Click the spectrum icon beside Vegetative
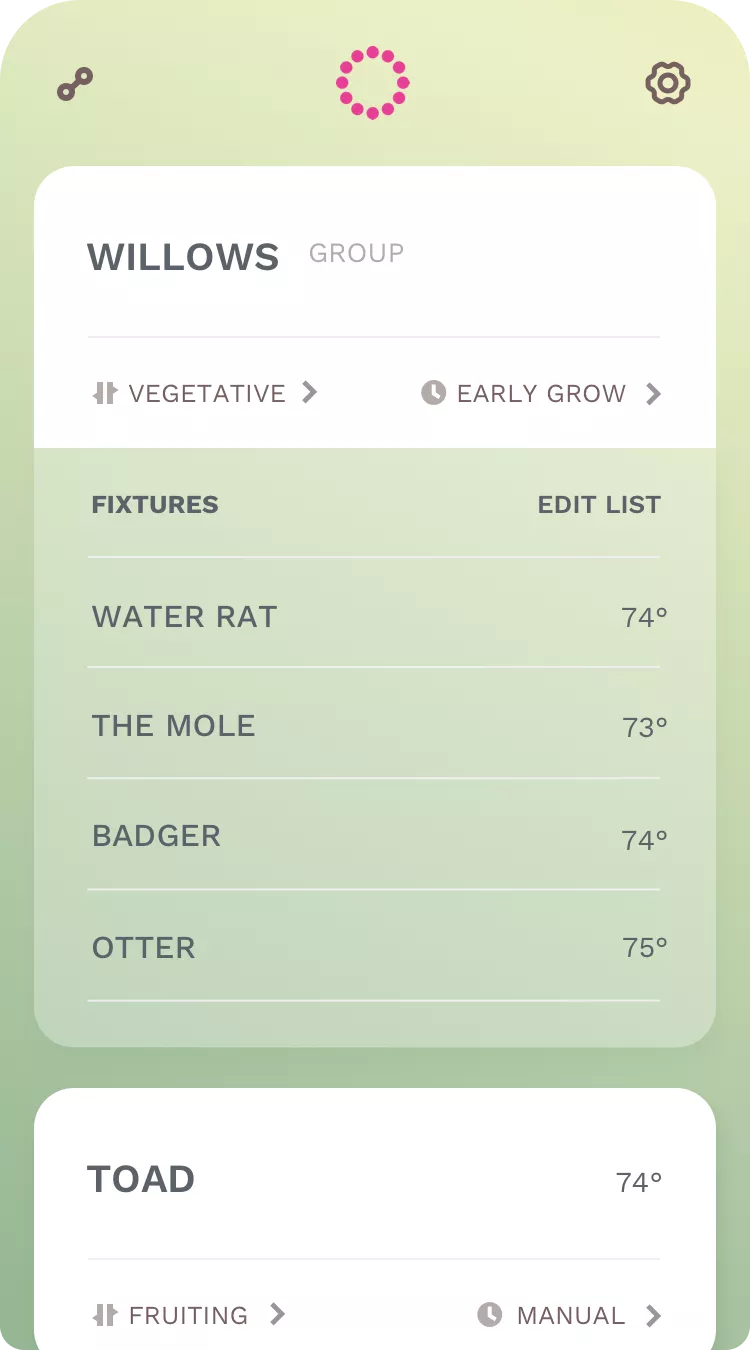Screen dimensions: 750x1350 pos(105,393)
